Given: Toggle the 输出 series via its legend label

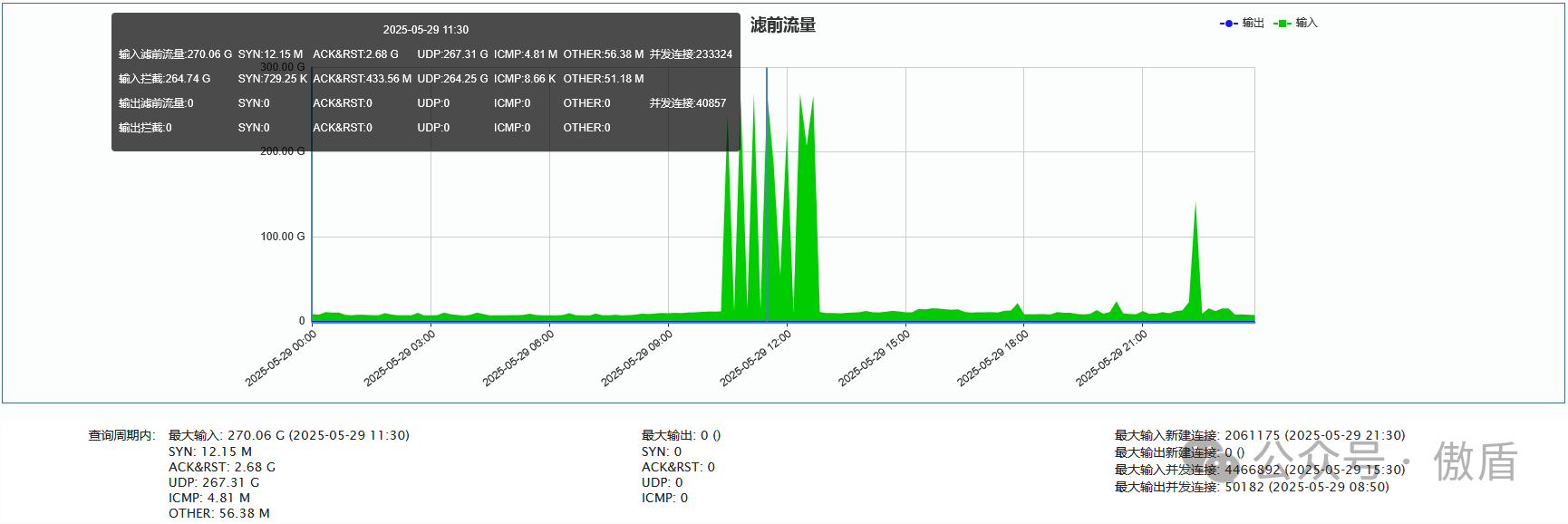Looking at the screenshot, I should click(x=1253, y=24).
